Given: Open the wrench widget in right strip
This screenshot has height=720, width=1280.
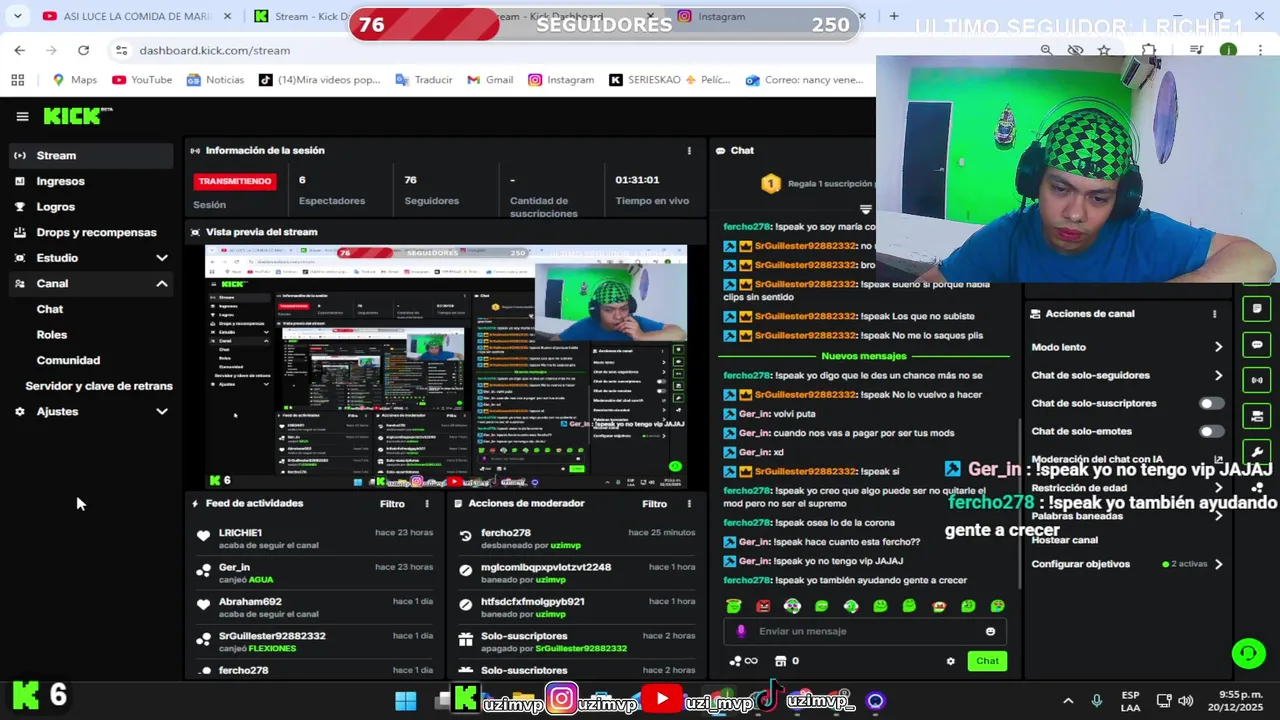Looking at the screenshot, I should [1257, 452].
